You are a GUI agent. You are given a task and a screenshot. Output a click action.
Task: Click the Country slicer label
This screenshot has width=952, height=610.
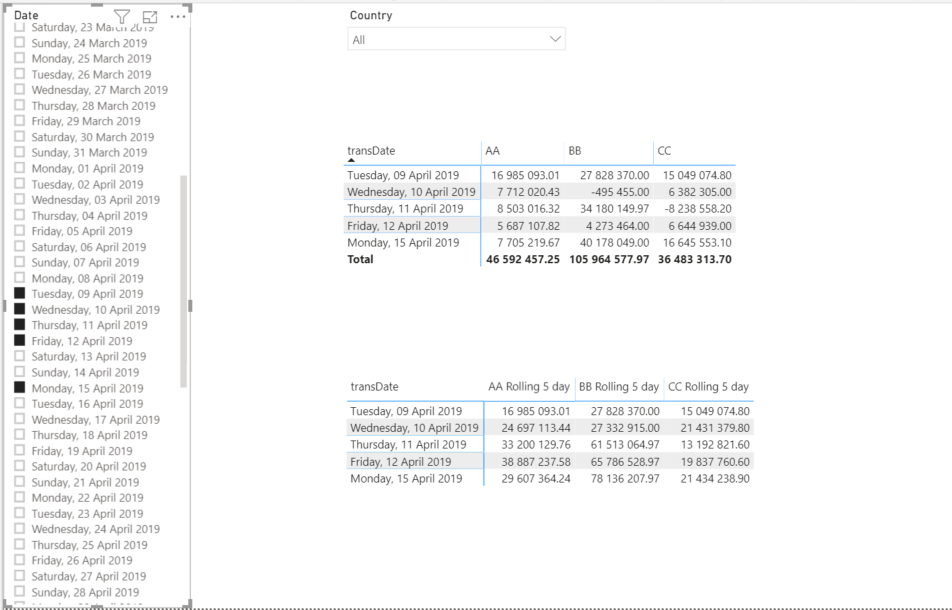pos(371,15)
